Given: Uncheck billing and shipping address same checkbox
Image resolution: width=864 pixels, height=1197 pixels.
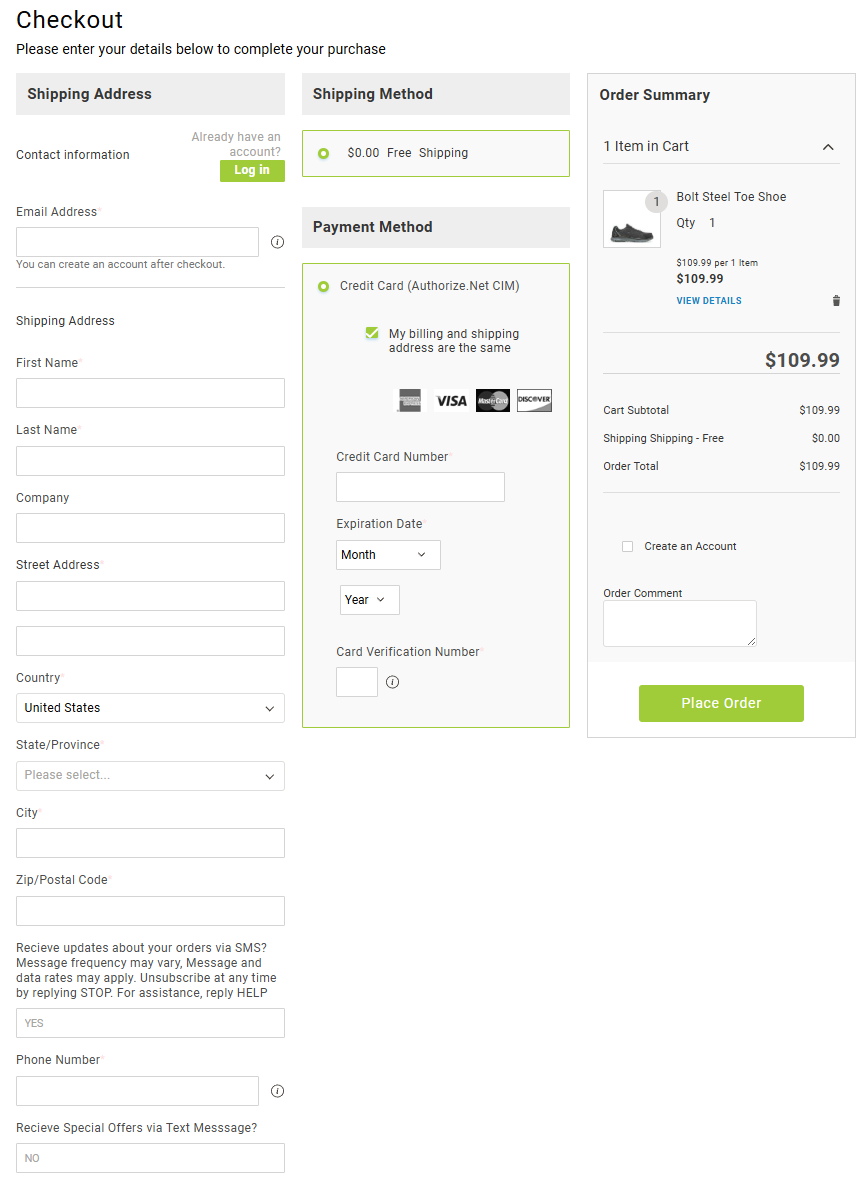Looking at the screenshot, I should click(x=372, y=334).
